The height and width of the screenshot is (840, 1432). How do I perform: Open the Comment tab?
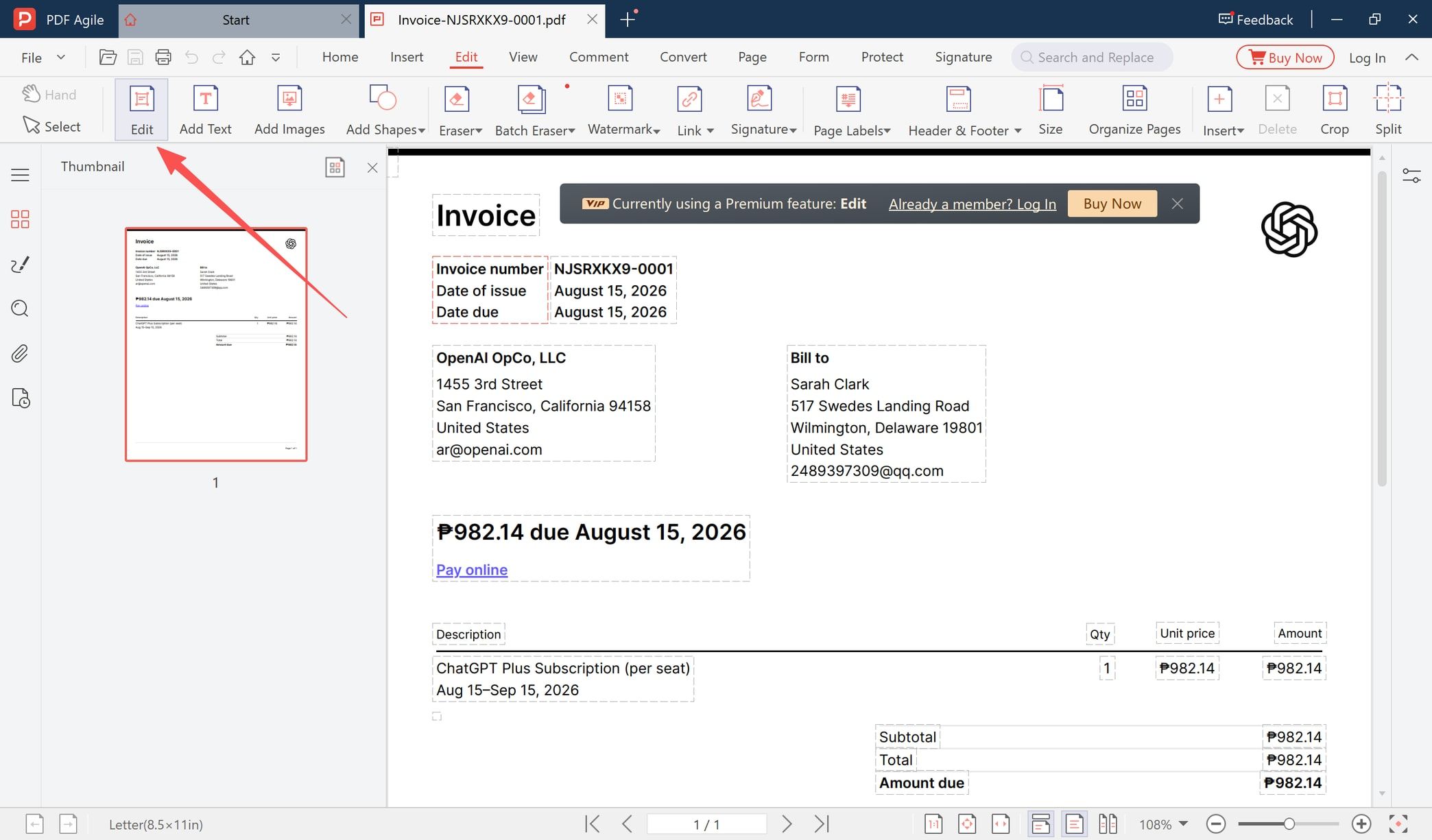(x=599, y=57)
